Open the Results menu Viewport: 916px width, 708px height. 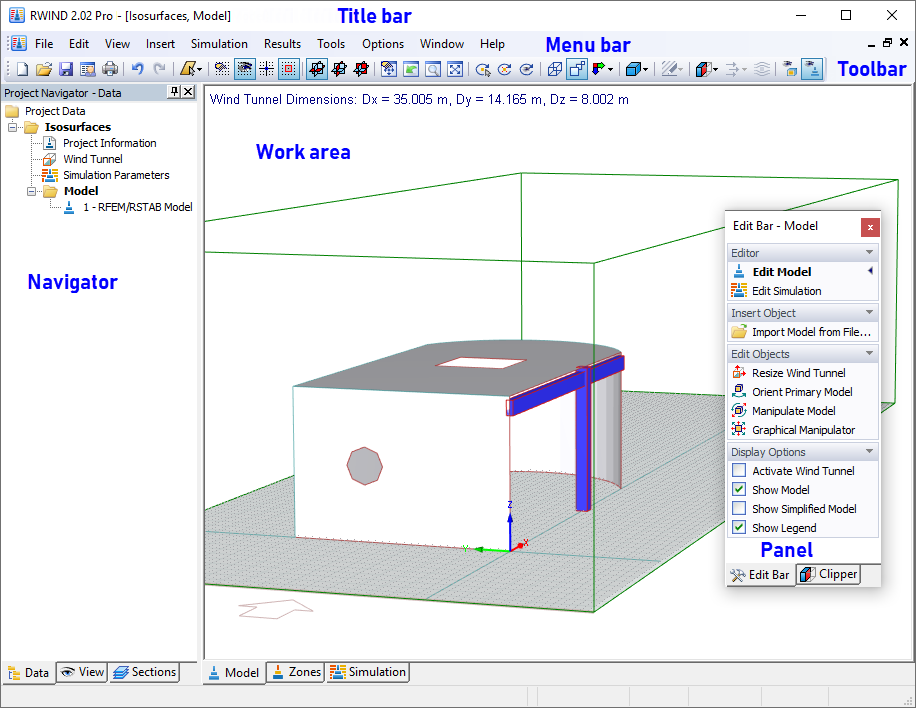[282, 44]
